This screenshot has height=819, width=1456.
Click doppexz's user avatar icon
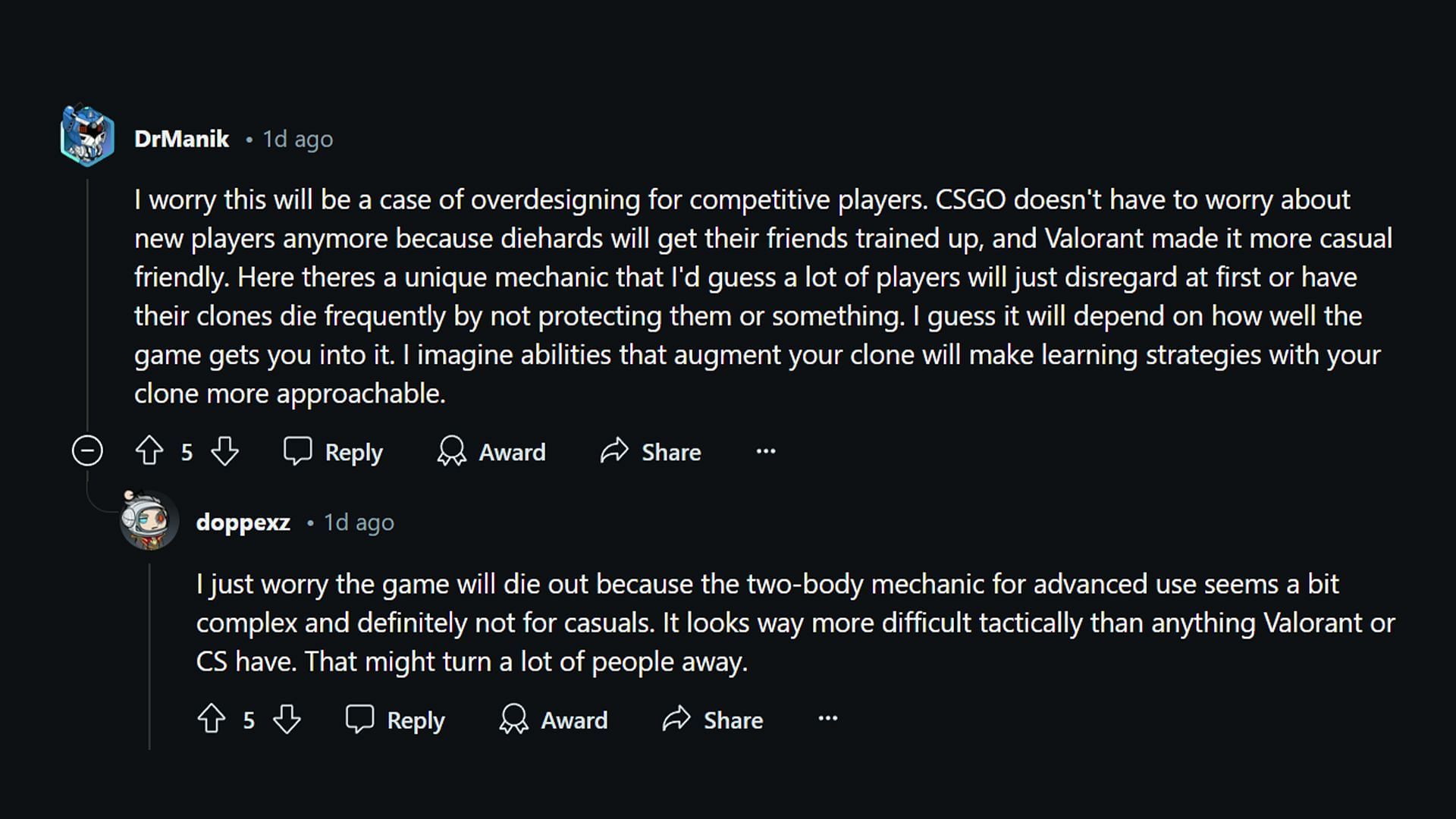point(148,520)
